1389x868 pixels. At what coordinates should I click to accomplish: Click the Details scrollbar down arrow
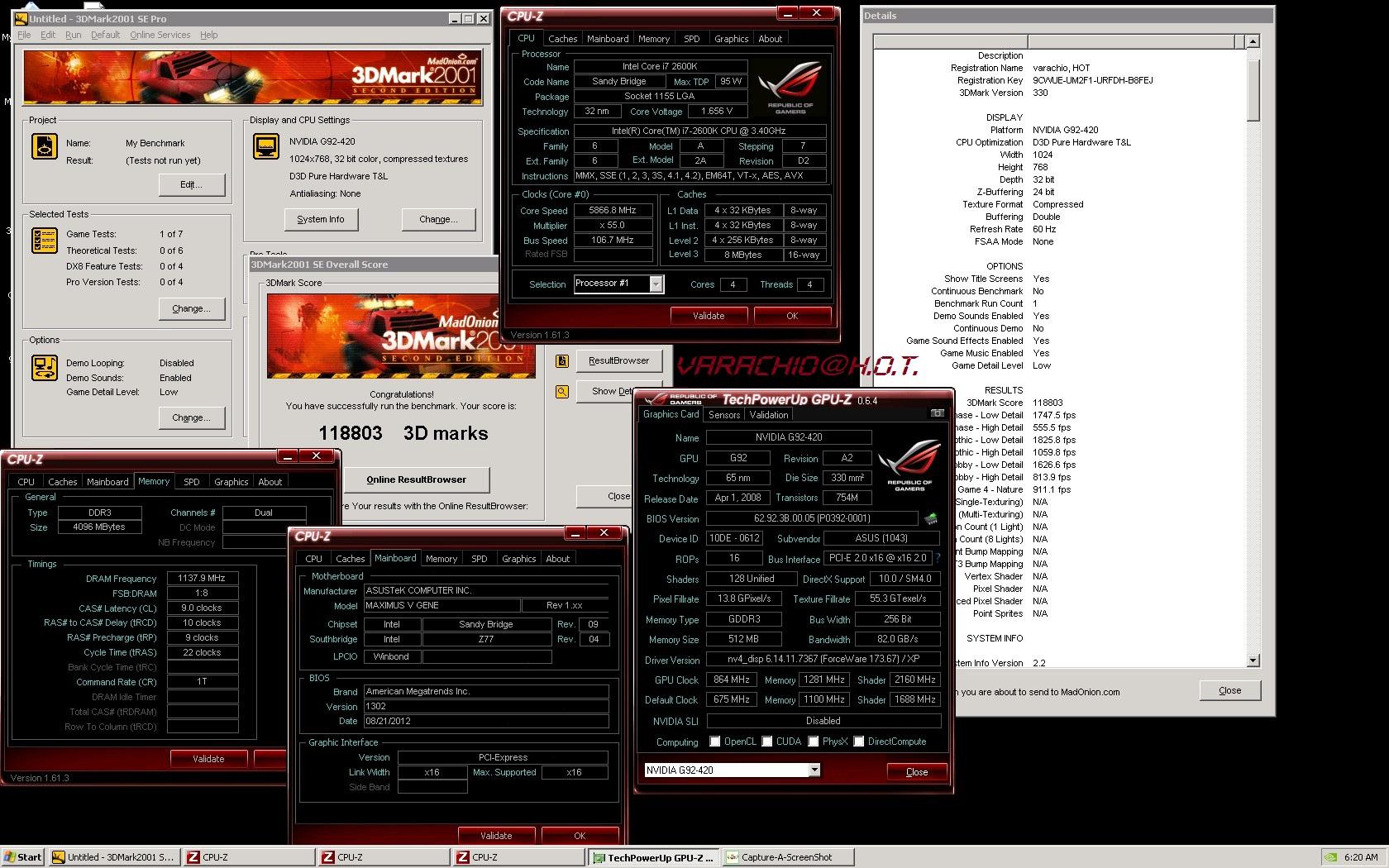[1253, 661]
